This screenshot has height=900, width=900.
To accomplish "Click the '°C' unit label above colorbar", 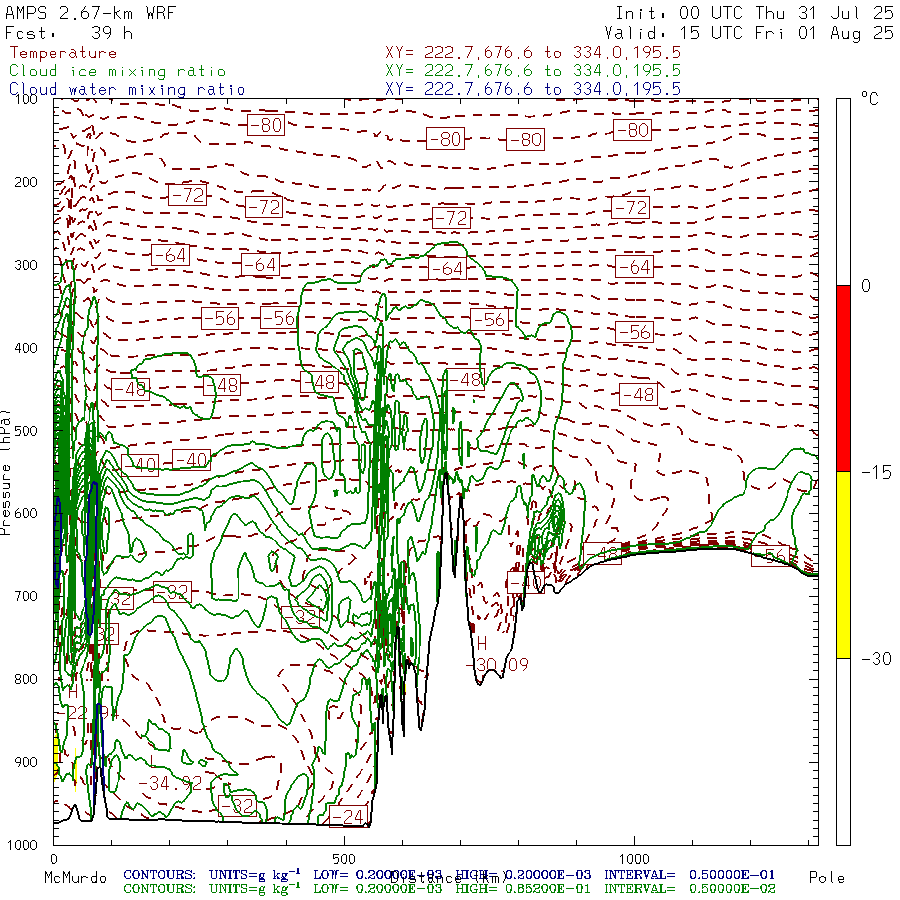I will pos(869,99).
